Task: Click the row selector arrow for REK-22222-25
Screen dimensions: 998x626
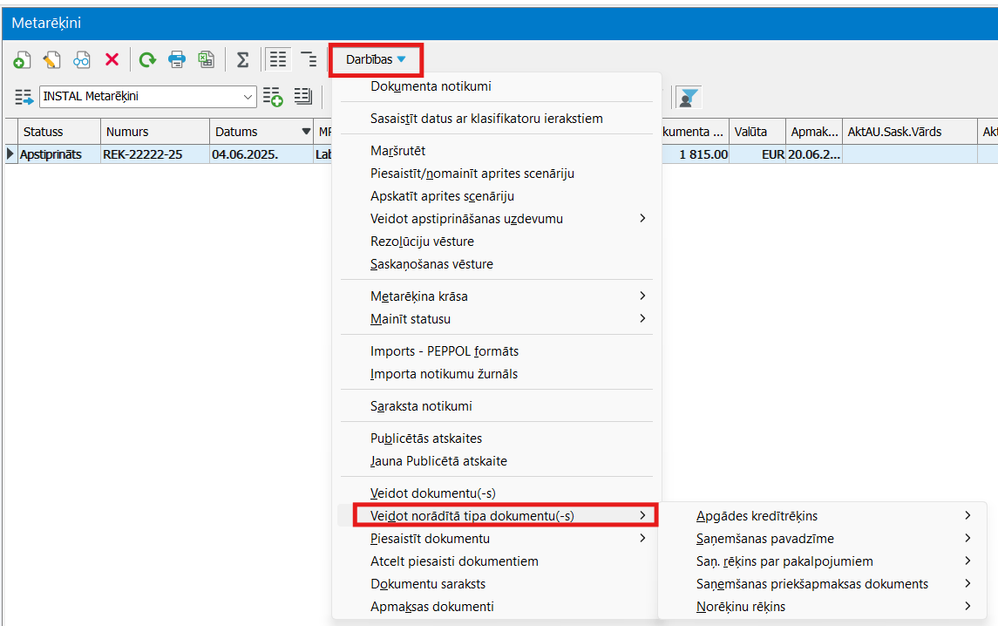Action: tap(11, 154)
